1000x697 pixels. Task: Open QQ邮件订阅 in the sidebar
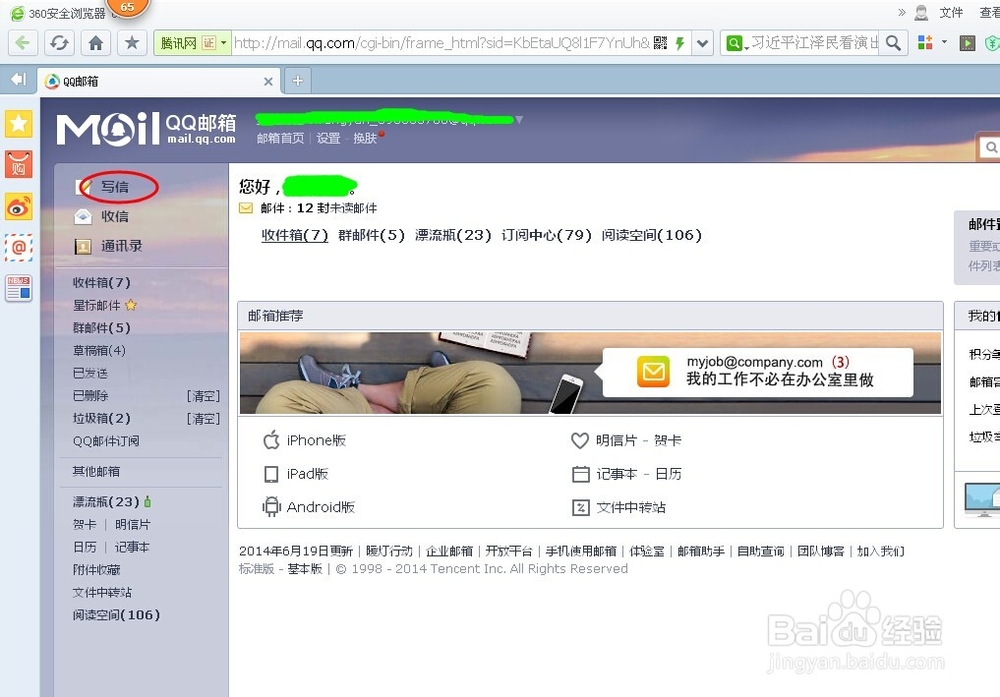[x=106, y=441]
